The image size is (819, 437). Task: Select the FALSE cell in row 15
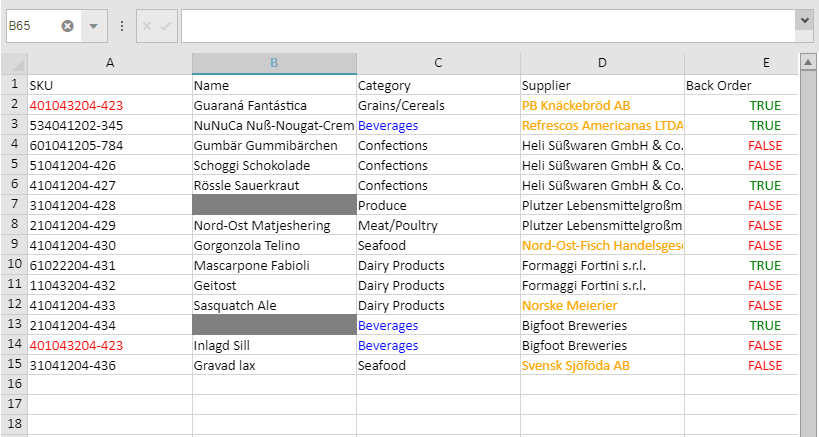click(742, 365)
